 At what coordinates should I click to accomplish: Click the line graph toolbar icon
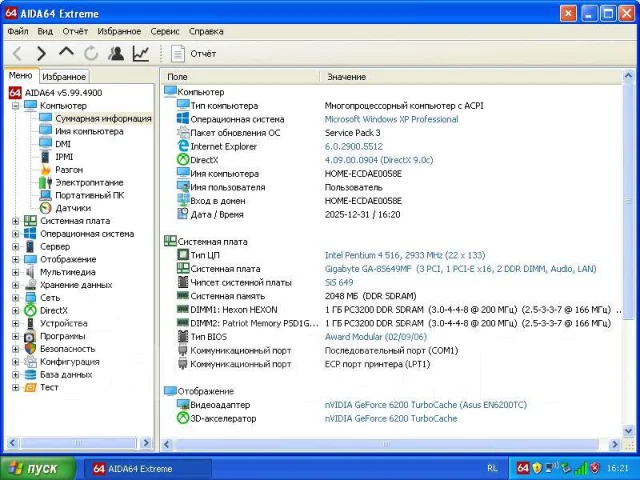[x=141, y=53]
